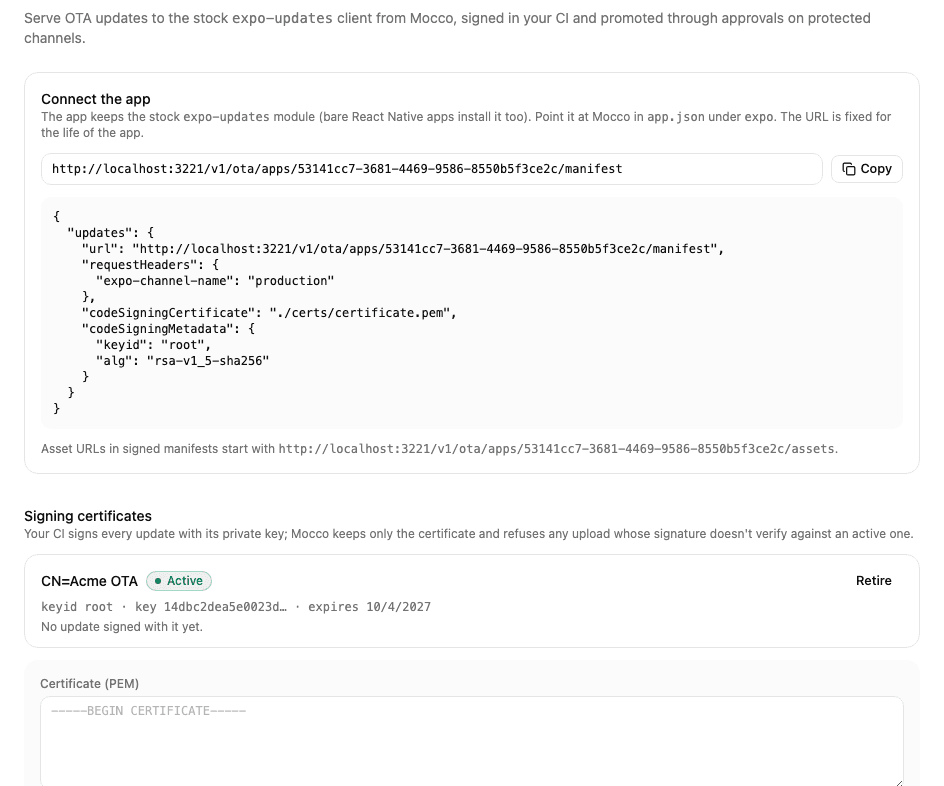Click the Signing certificates heading
The image size is (944, 786).
pos(88,516)
